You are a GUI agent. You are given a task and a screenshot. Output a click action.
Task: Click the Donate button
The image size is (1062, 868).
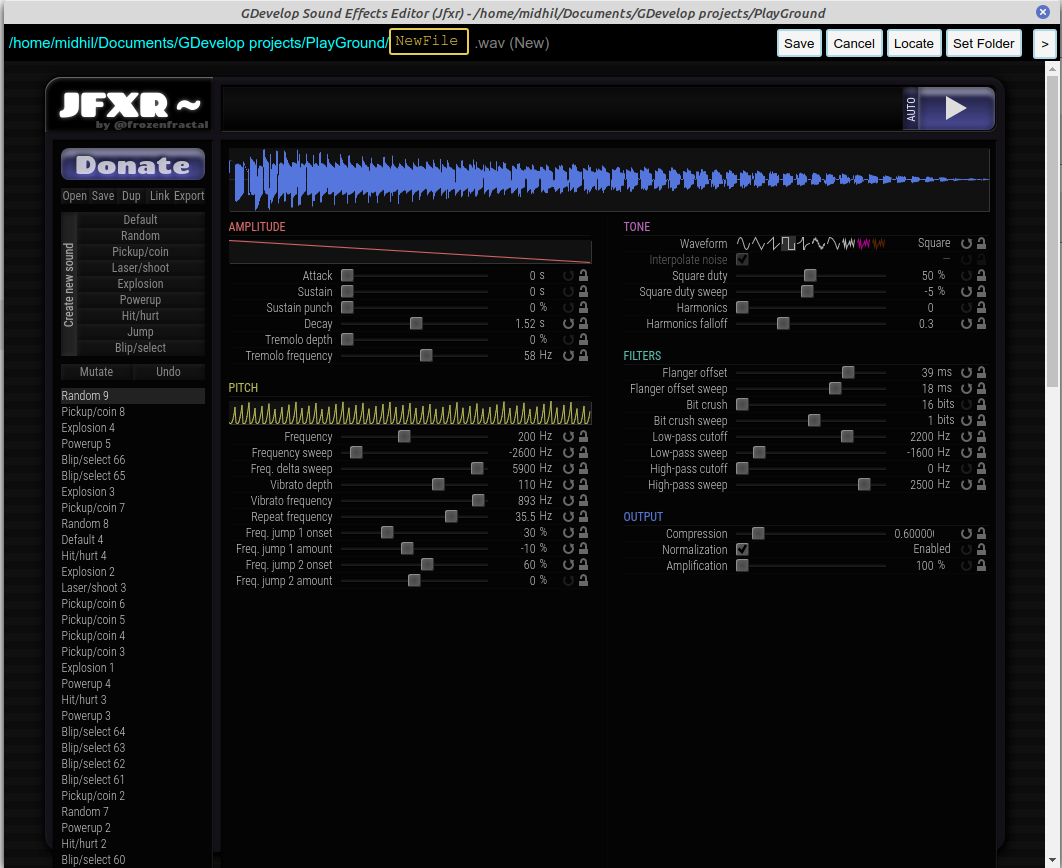(132, 163)
